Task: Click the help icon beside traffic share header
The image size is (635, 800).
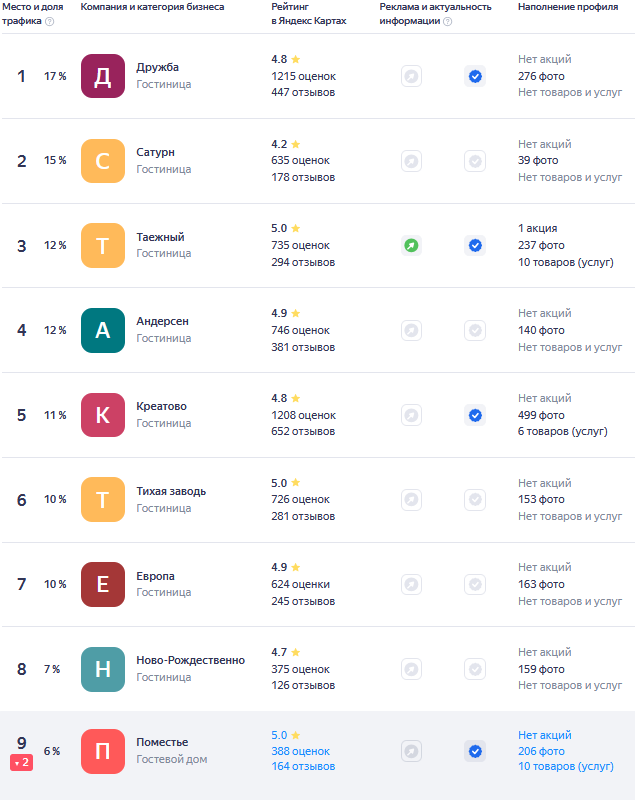Action: click(50, 21)
